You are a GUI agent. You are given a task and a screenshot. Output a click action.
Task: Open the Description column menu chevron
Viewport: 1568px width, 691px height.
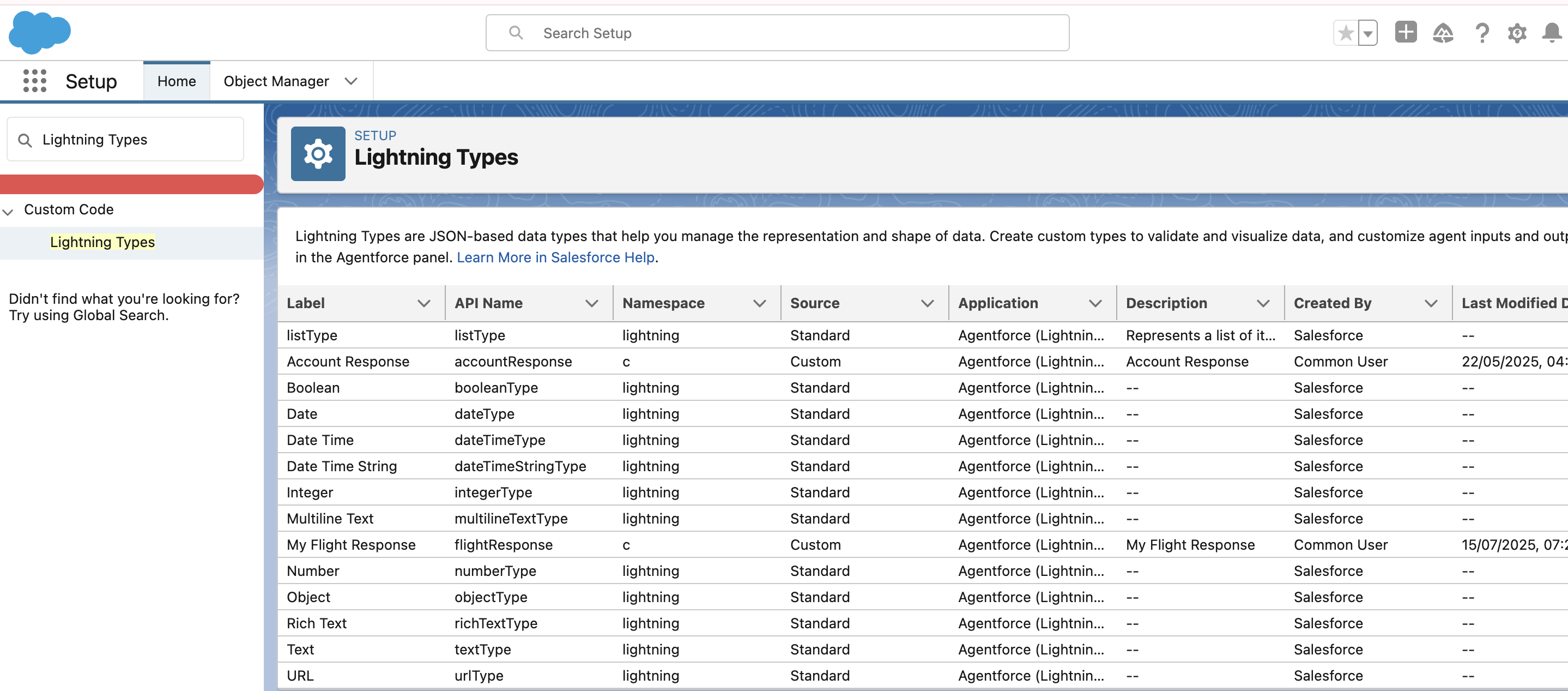coord(1264,303)
